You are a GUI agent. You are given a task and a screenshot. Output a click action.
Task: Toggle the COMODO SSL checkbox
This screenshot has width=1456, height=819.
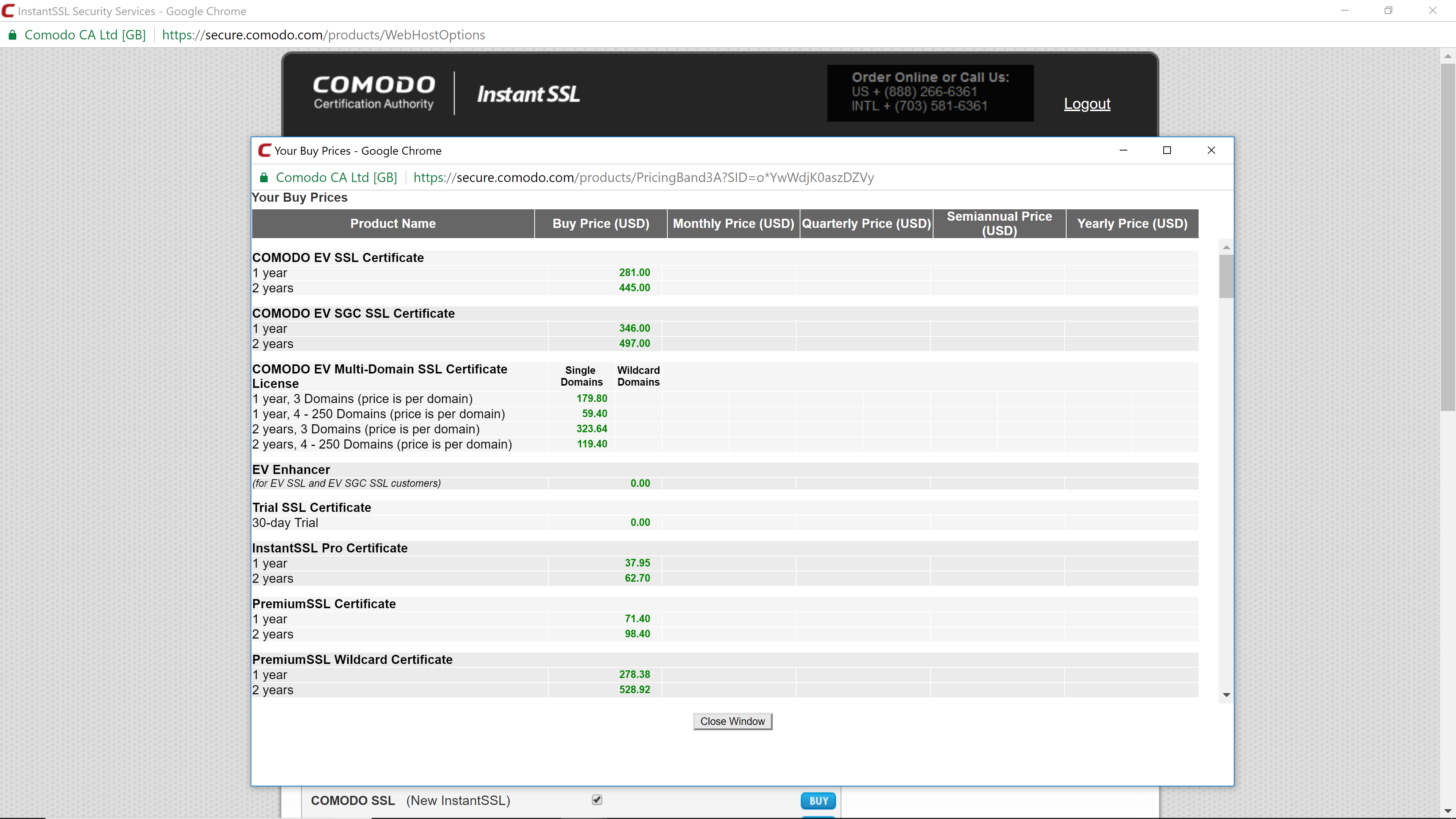tap(597, 799)
